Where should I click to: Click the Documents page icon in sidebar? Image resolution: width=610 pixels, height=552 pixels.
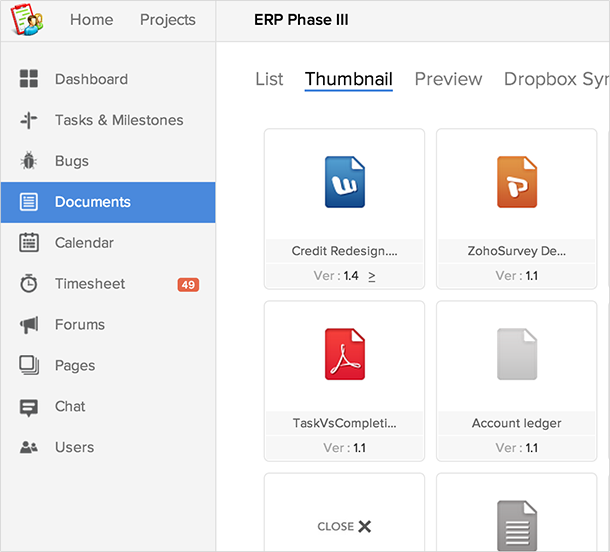[x=29, y=202]
